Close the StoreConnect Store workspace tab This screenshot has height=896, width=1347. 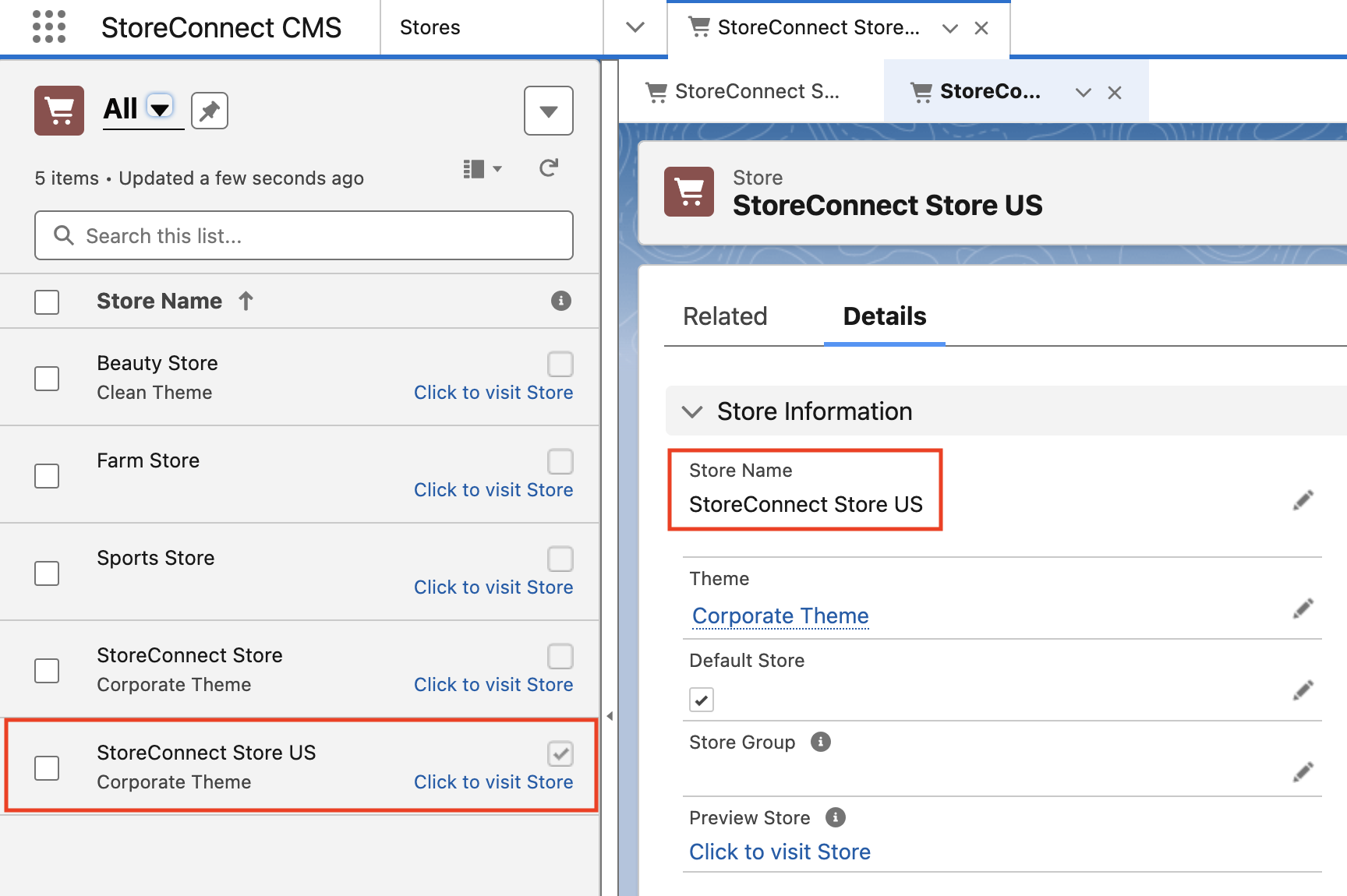point(981,28)
